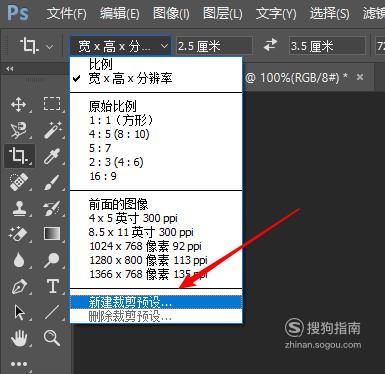Choose 16 : 9 ratio preset
Screen dimensions: 385x374
[156, 176]
